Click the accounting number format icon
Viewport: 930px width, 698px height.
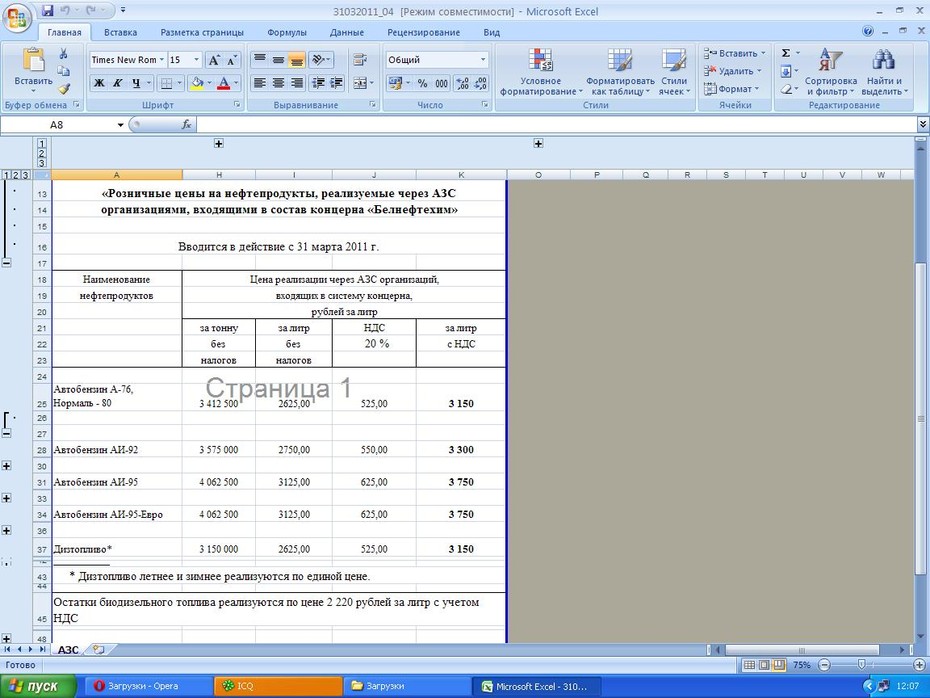pyautogui.click(x=395, y=83)
